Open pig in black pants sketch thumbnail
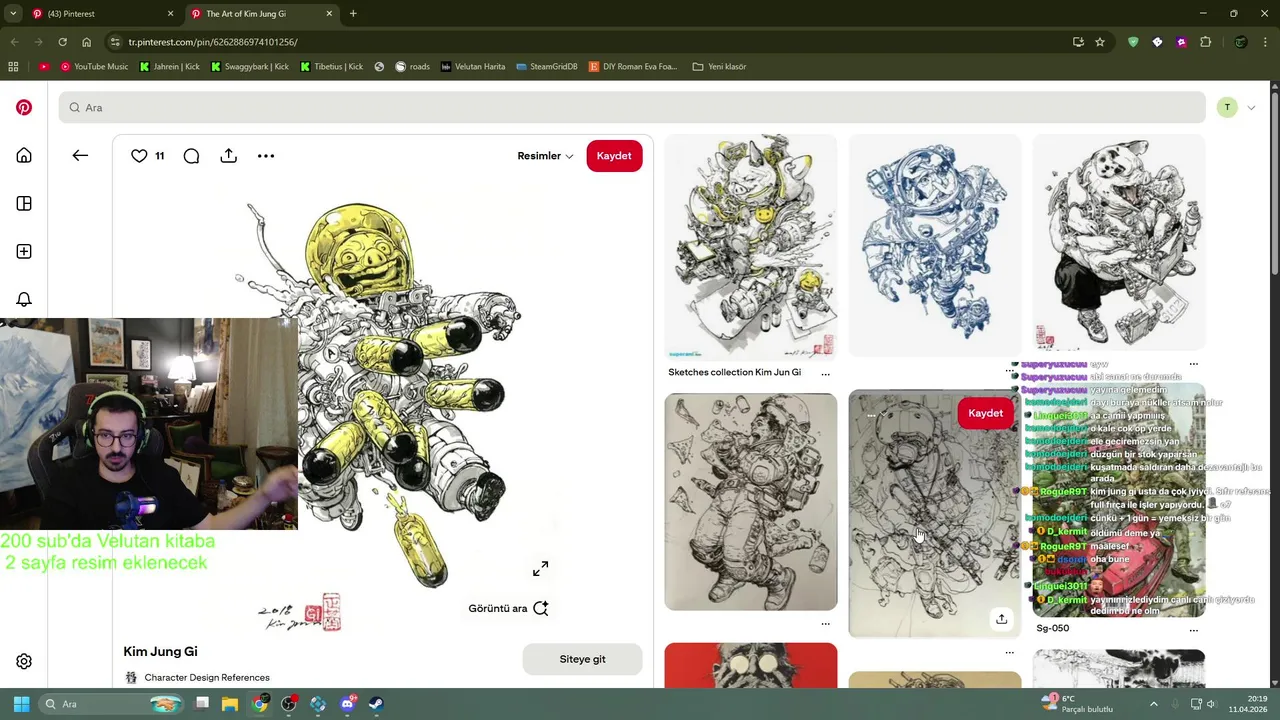The width and height of the screenshot is (1280, 720). (x=1118, y=243)
